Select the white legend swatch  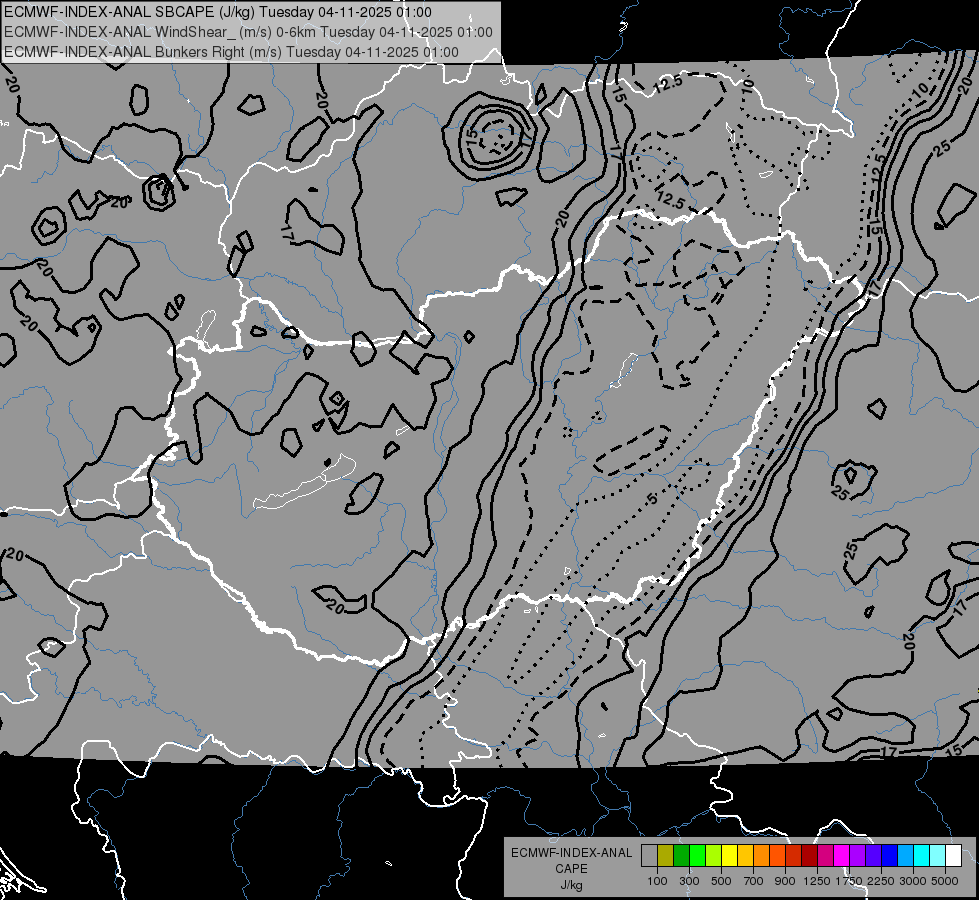(x=953, y=855)
